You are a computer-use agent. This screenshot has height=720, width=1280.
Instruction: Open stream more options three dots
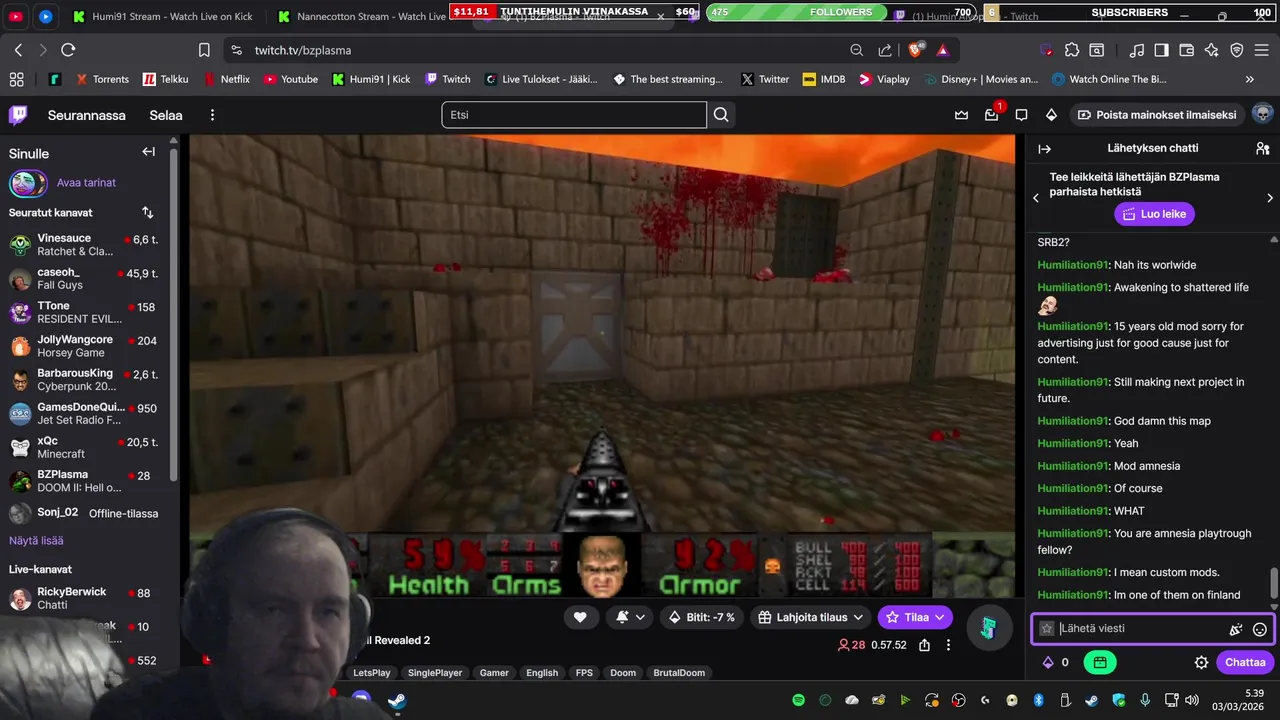[948, 645]
